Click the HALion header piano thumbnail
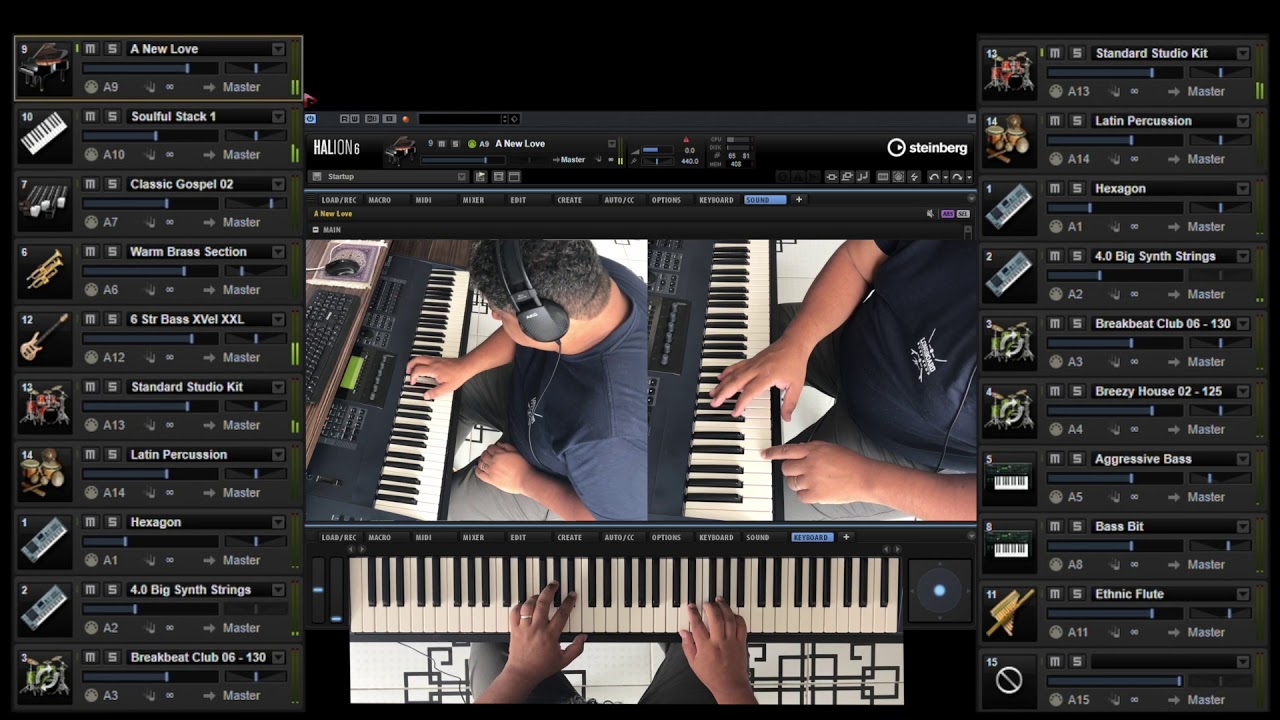The height and width of the screenshot is (720, 1280). tap(401, 150)
